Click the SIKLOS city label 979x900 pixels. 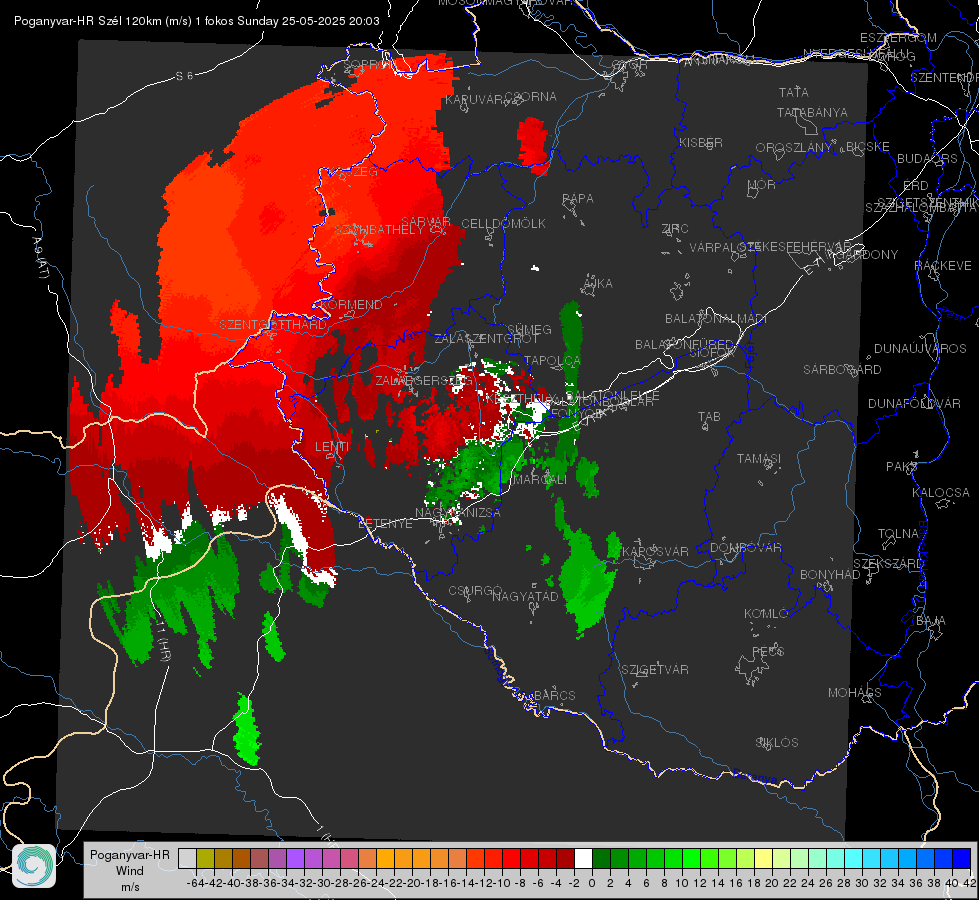tap(777, 743)
